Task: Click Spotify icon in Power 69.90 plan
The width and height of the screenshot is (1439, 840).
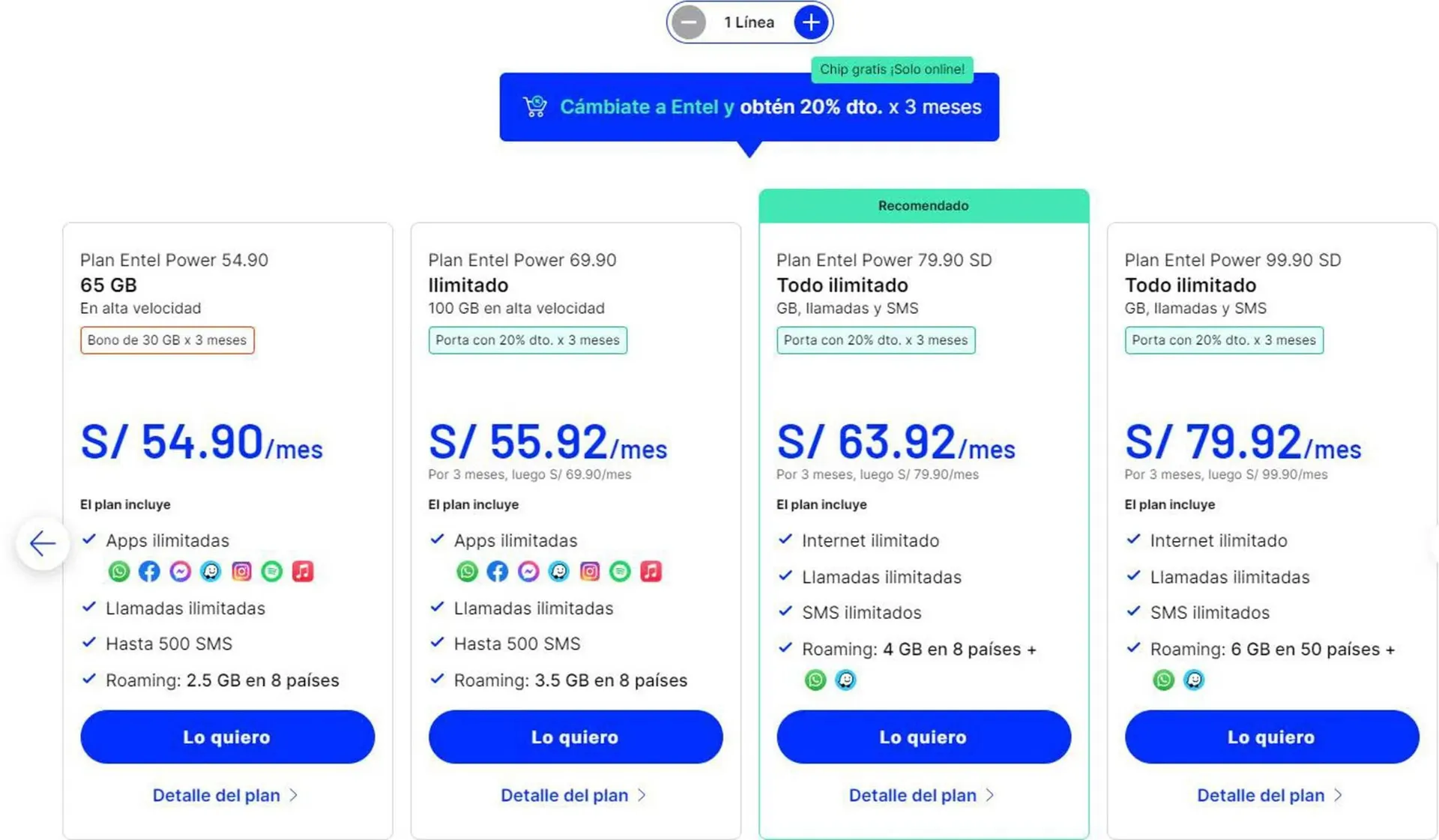Action: [x=620, y=572]
